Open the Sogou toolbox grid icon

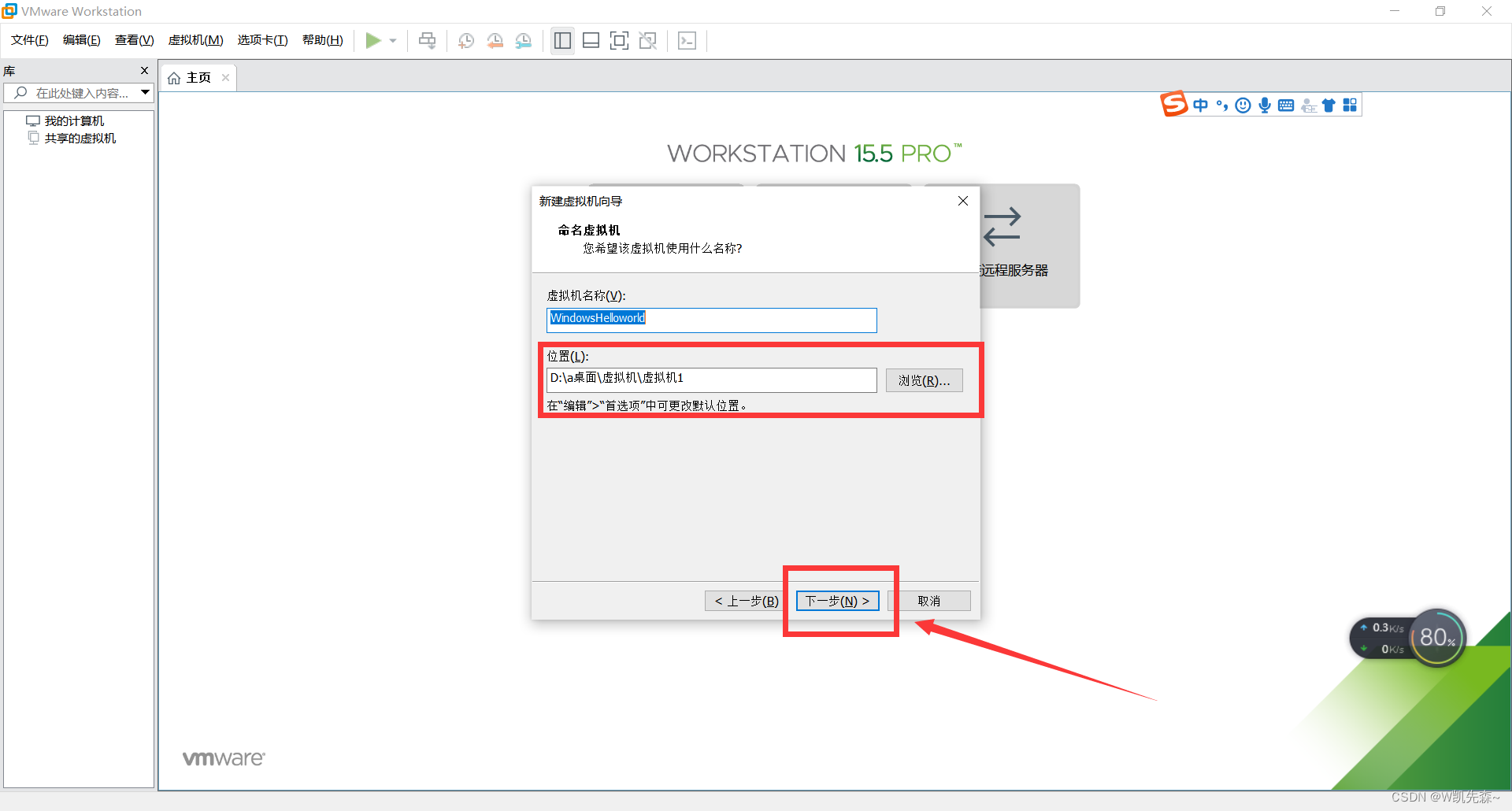tap(1350, 106)
